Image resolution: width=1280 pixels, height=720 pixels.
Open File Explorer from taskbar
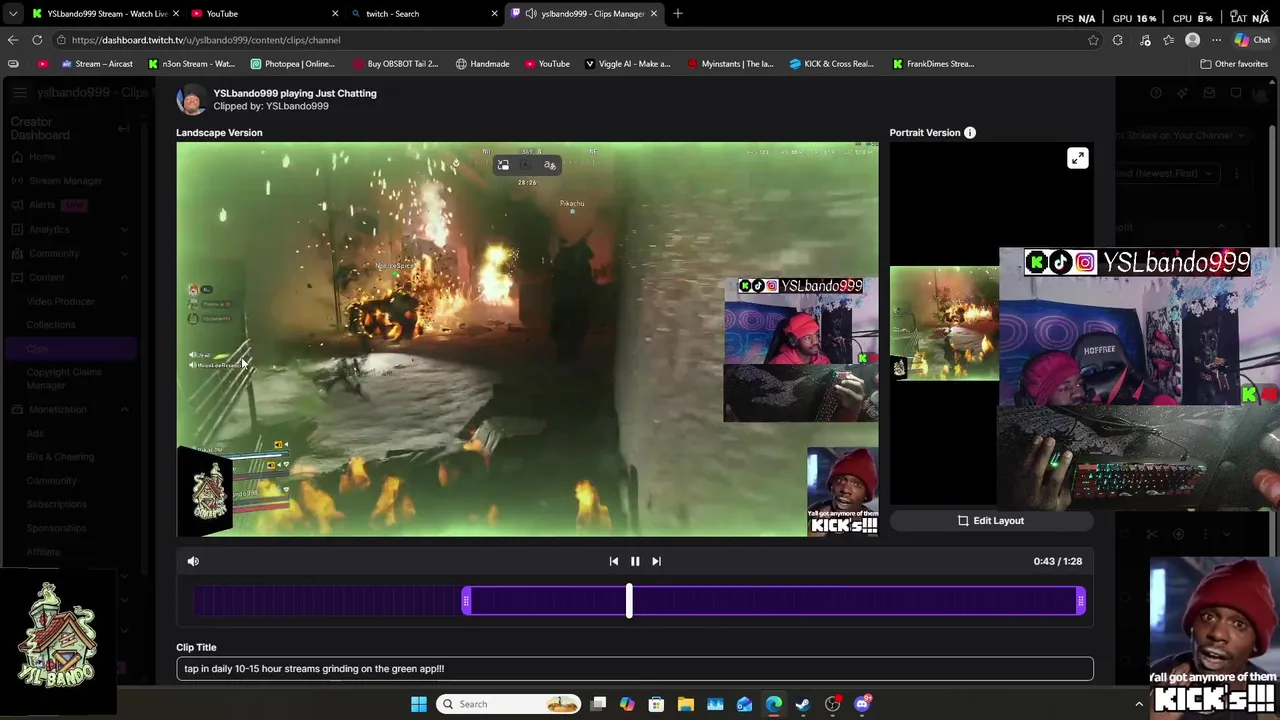(686, 704)
